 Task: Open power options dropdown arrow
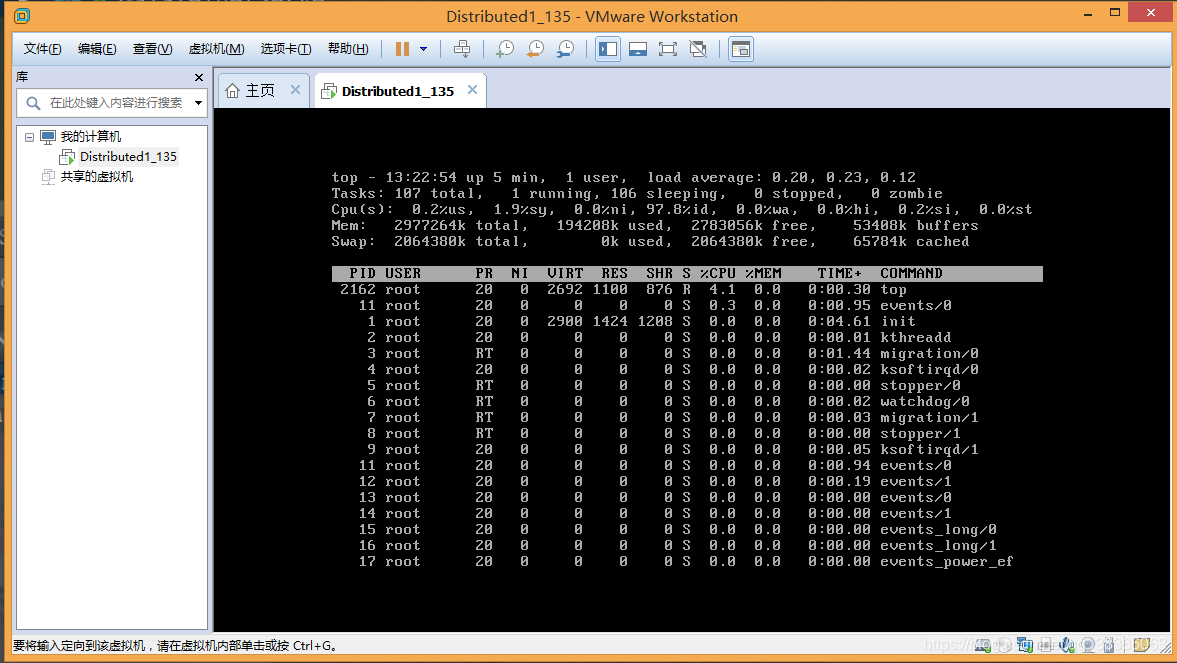coord(423,49)
